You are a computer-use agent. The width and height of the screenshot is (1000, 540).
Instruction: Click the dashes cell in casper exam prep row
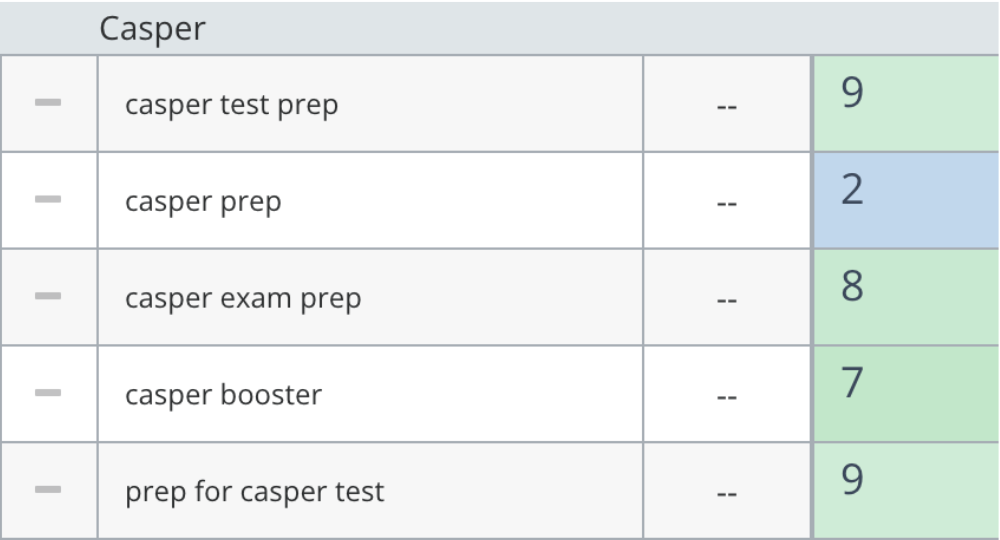pyautogui.click(x=727, y=298)
